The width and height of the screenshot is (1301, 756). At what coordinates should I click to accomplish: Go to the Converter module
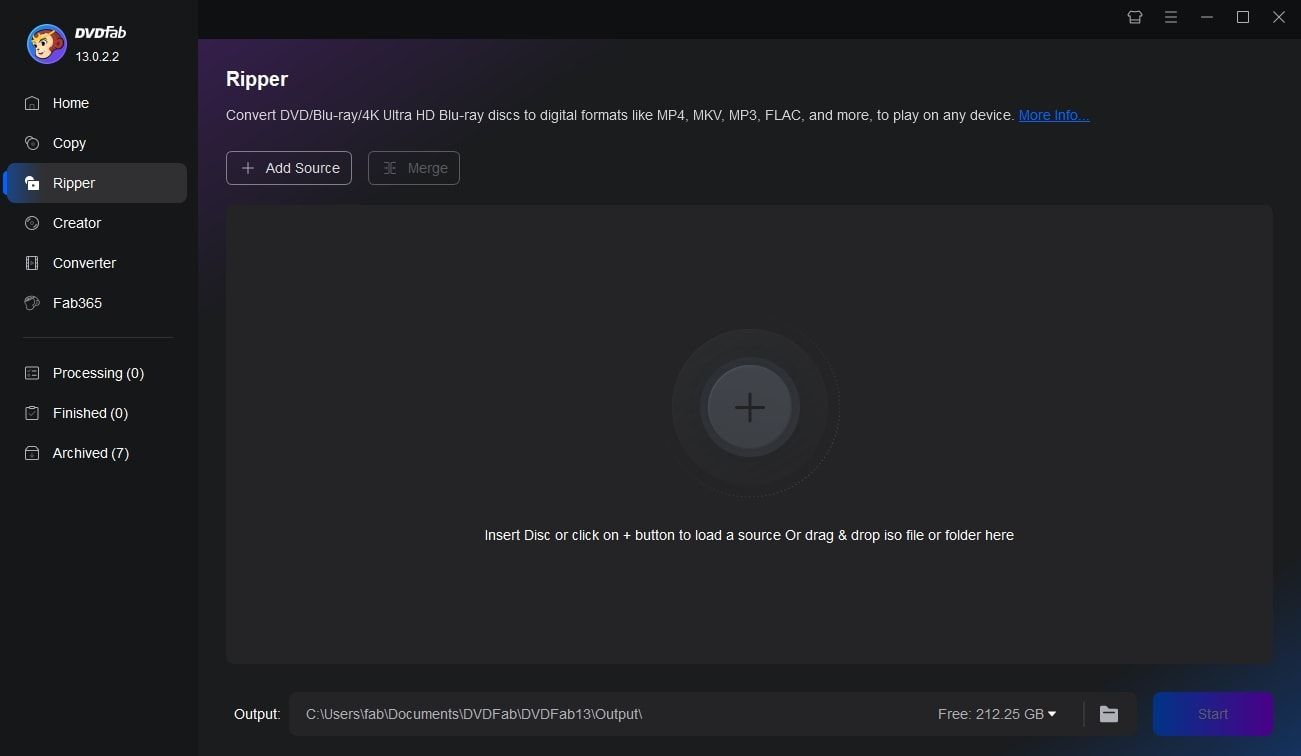(96, 263)
